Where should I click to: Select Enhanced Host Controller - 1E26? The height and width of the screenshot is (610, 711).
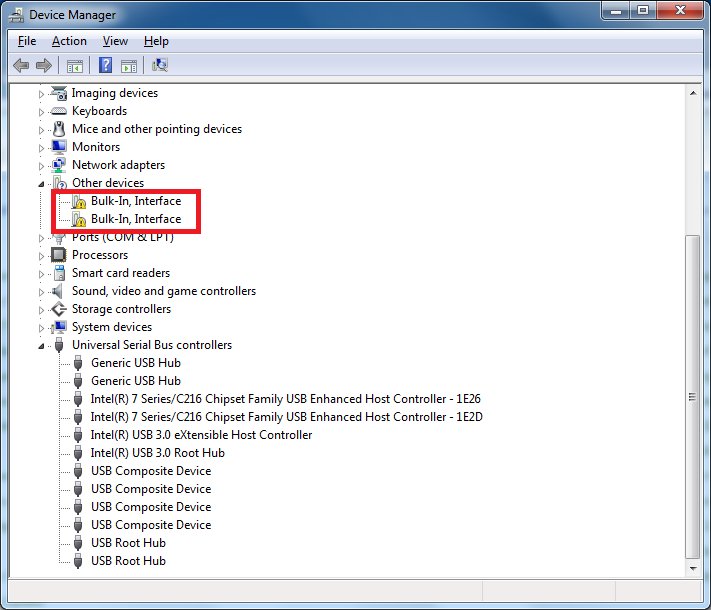click(286, 399)
